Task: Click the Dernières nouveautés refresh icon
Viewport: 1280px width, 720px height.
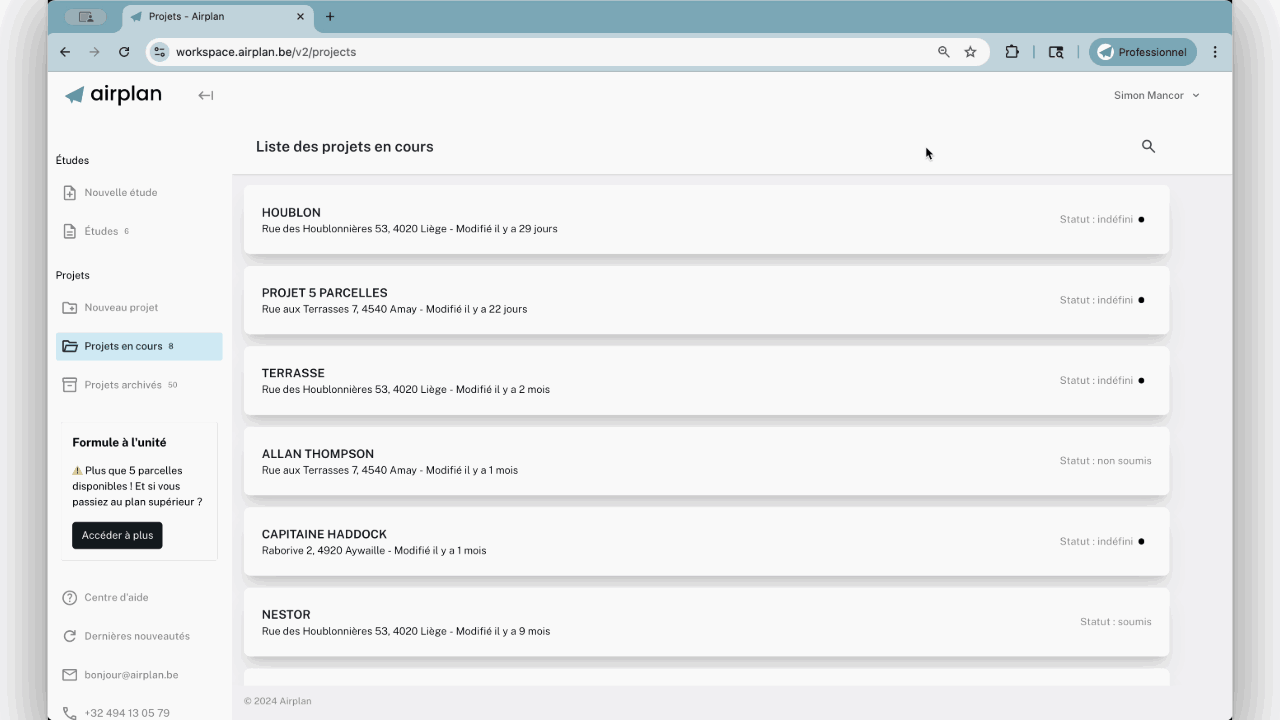Action: pos(70,636)
